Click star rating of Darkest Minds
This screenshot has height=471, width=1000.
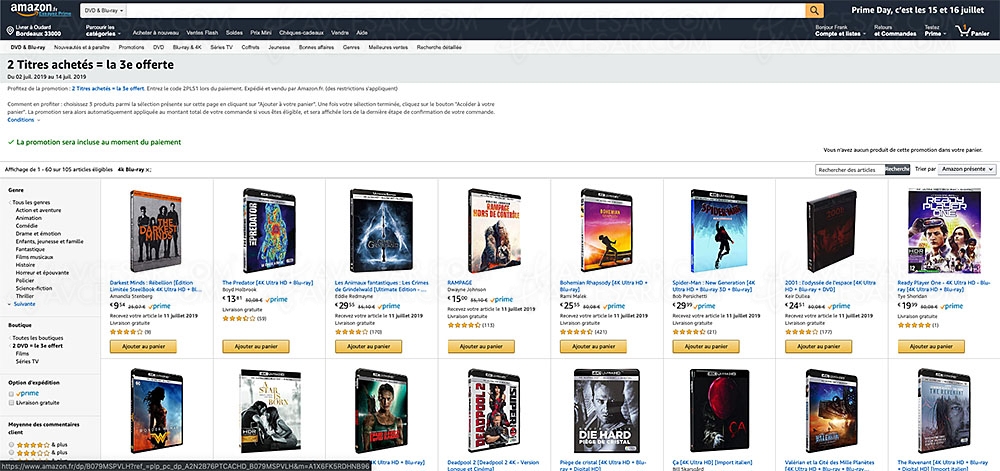coord(126,332)
